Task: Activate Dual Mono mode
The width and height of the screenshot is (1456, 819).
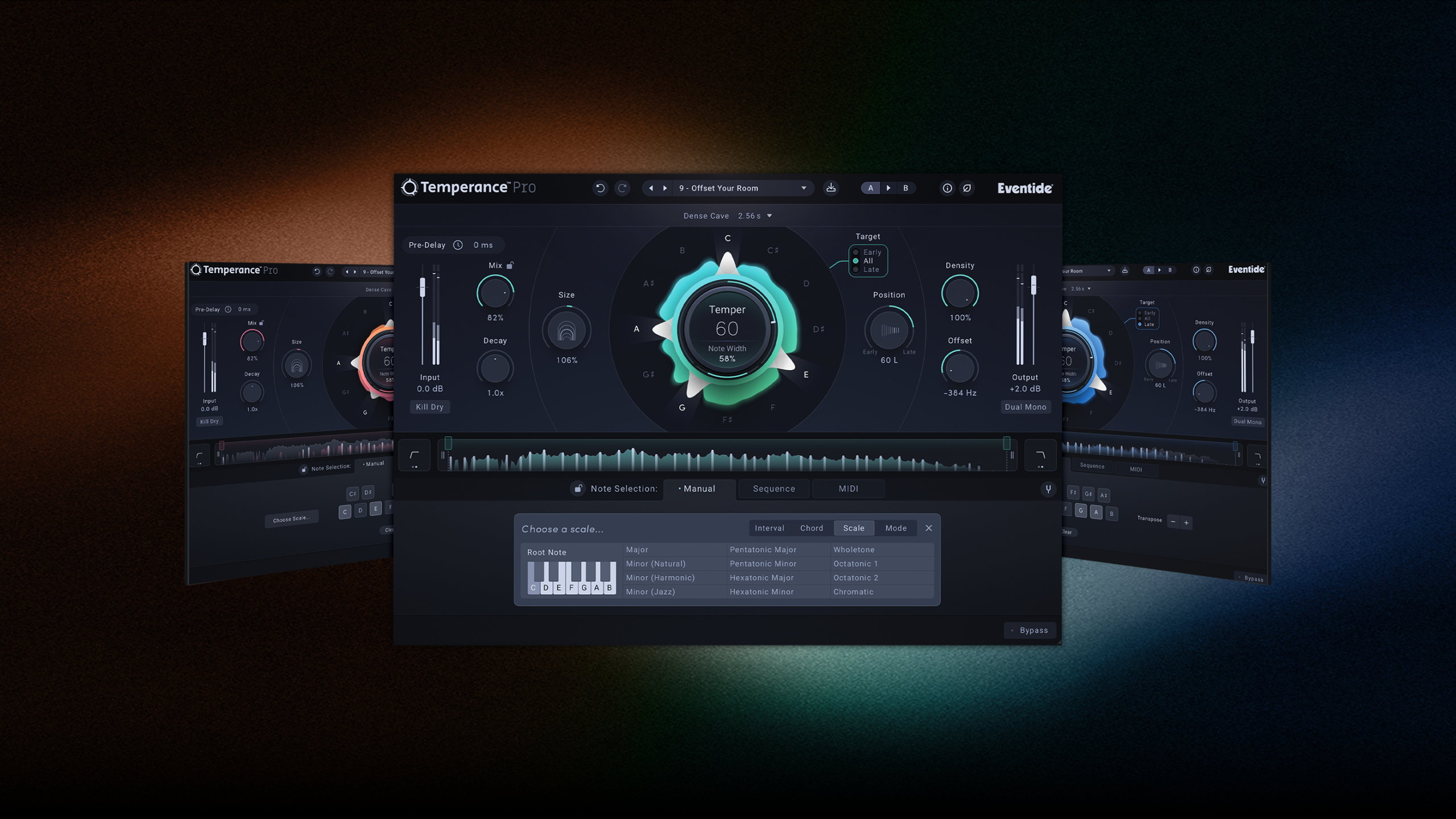Action: 1026,407
